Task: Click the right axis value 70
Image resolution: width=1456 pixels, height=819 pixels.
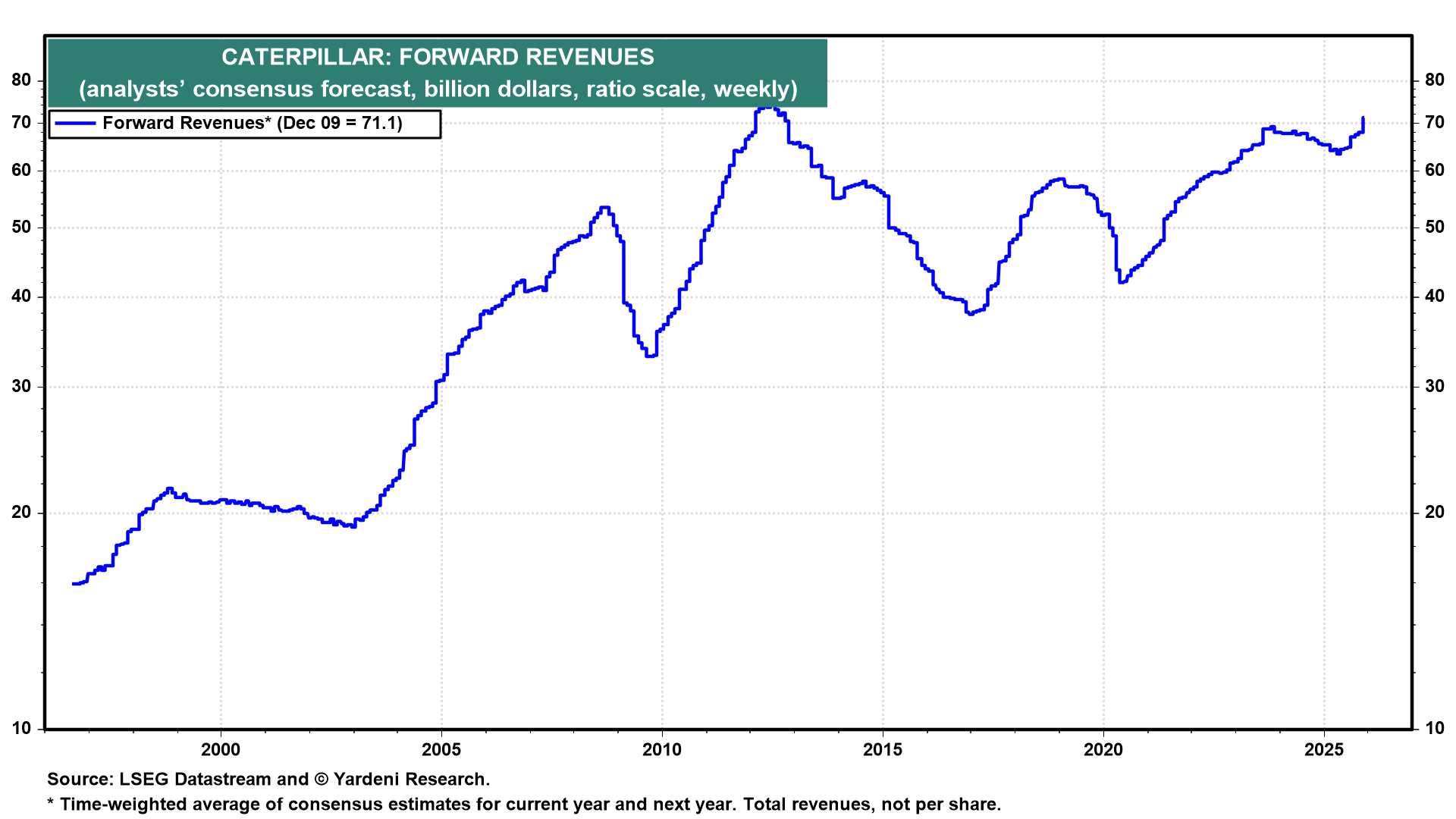Action: pyautogui.click(x=1434, y=123)
